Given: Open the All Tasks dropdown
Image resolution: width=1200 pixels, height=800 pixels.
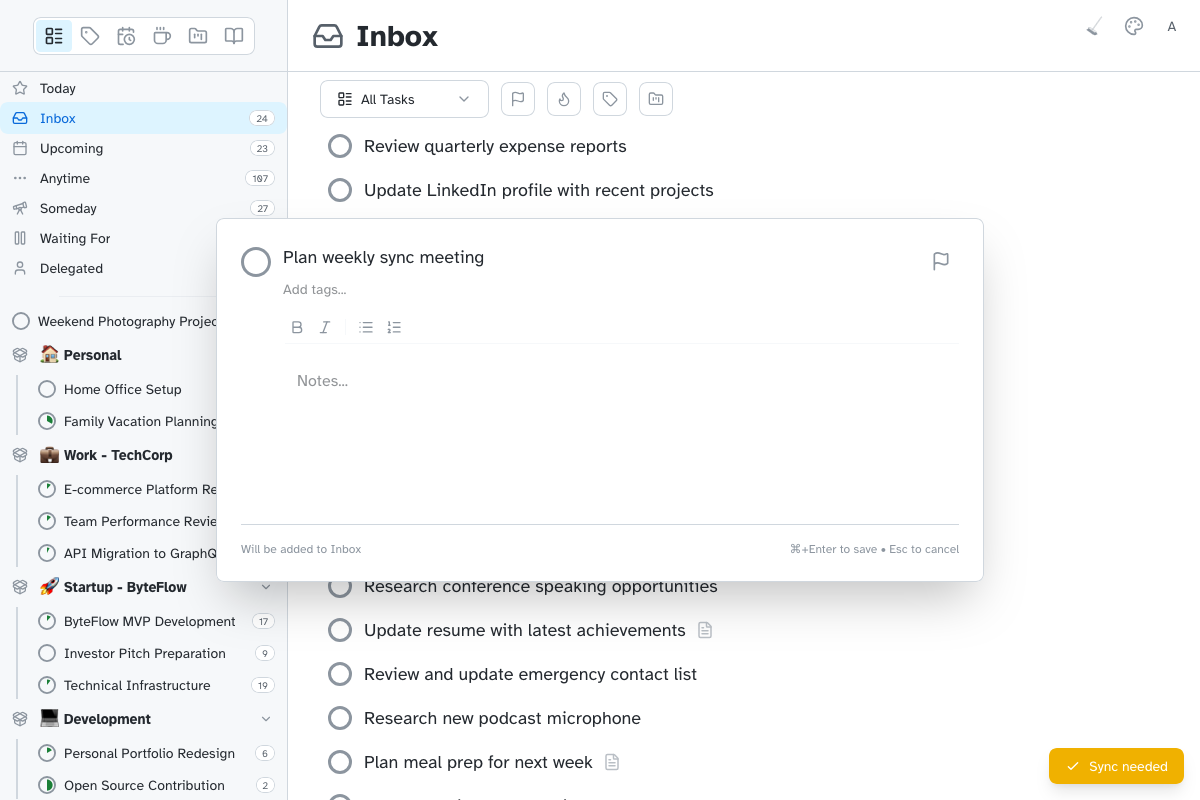Looking at the screenshot, I should coord(404,99).
